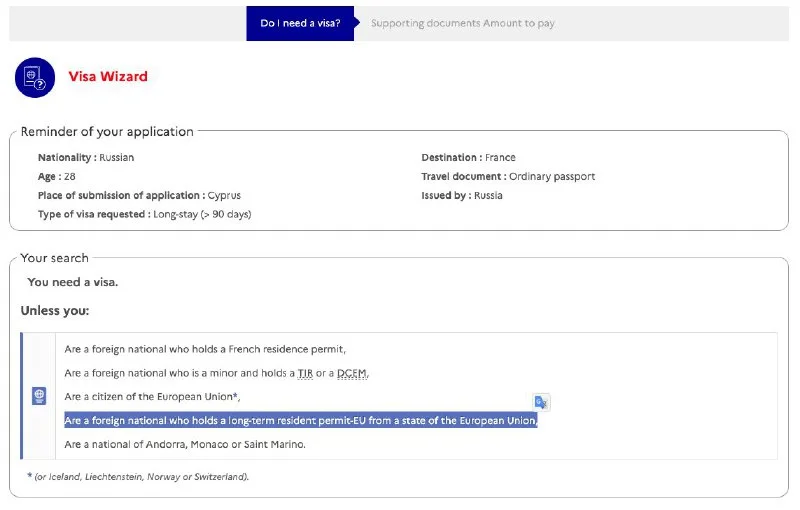Click the Iceland, Liechtenstein, Norway footnote
The height and width of the screenshot is (510, 800).
(x=138, y=476)
